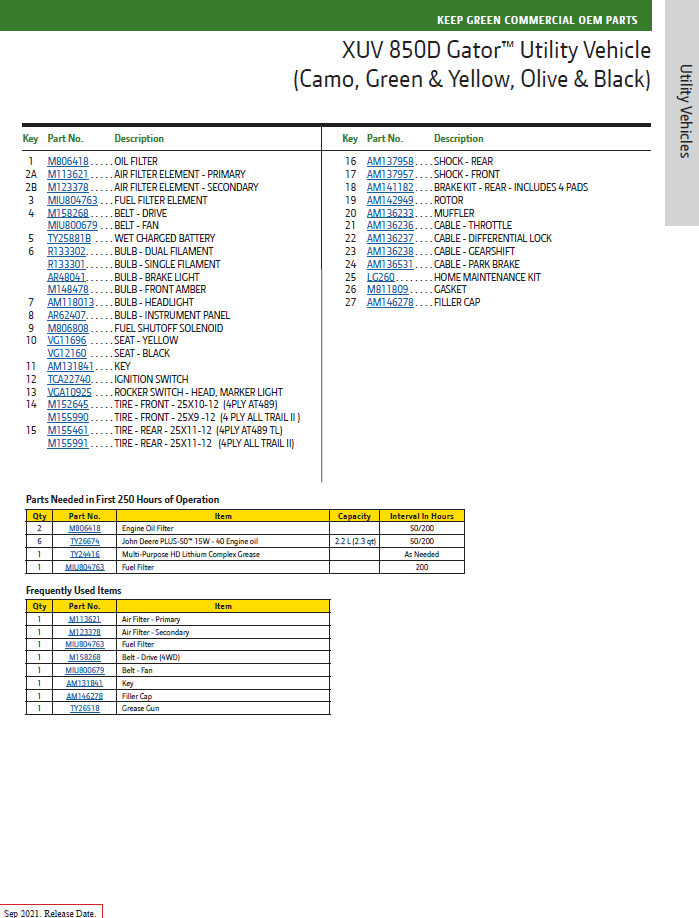Click 'Interval In Hours' column header
Viewport: 699px width, 918px height.
pyautogui.click(x=422, y=516)
